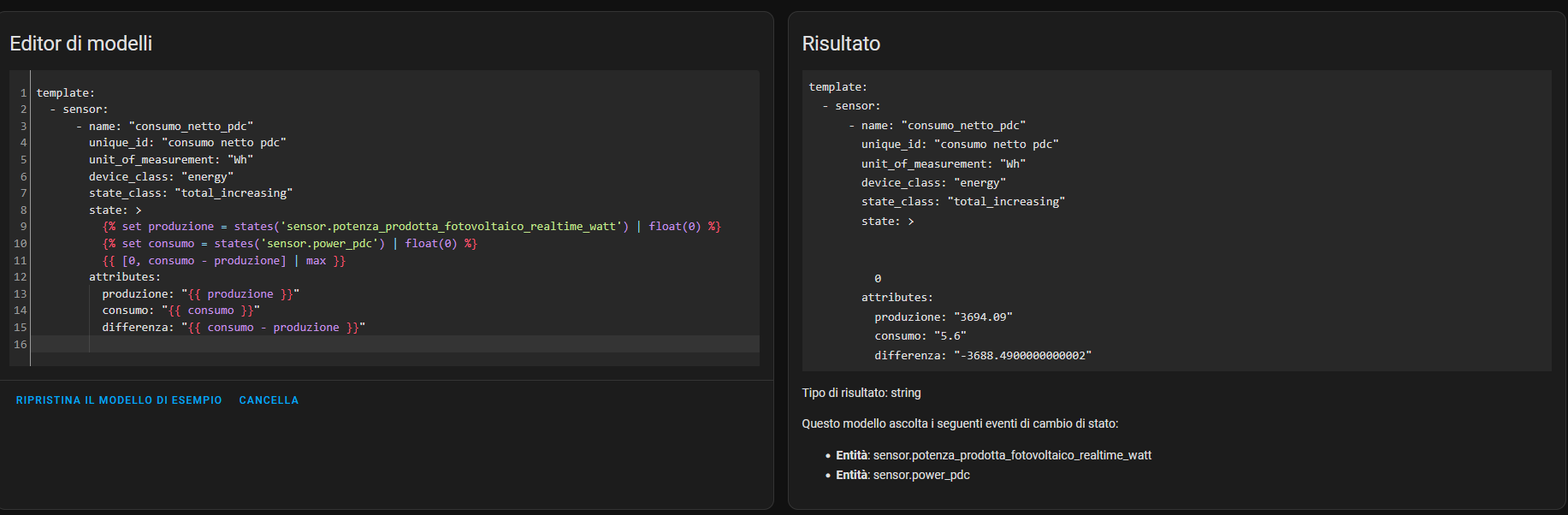Click line number 9 in the editor gutter

click(23, 227)
